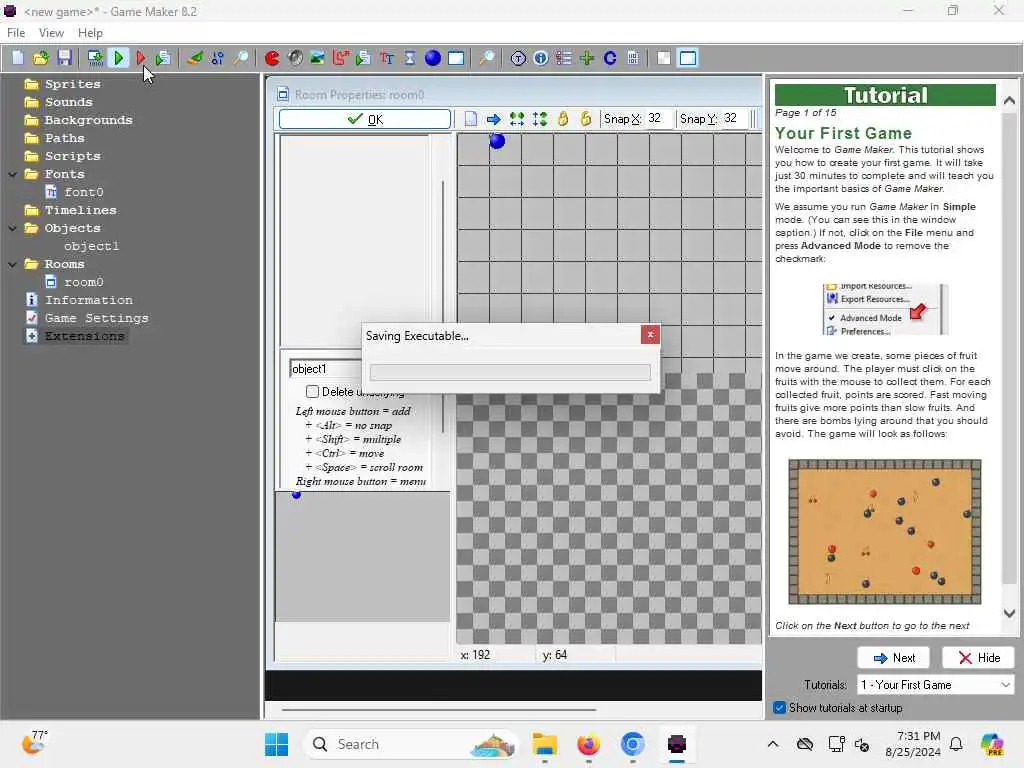Click the New game file icon
Viewport: 1024px width, 768px height.
click(x=18, y=58)
